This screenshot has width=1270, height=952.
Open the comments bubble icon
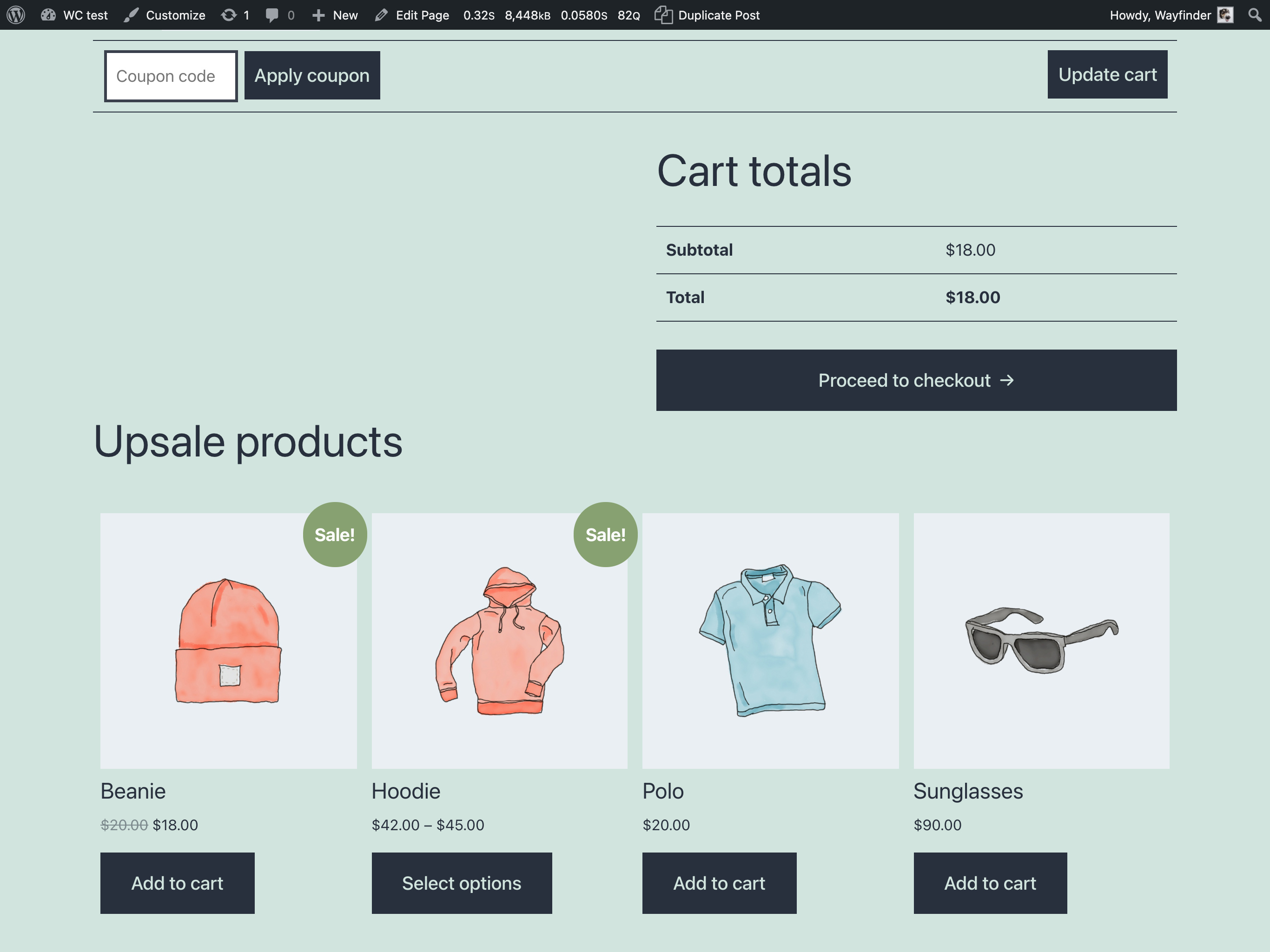coord(272,15)
